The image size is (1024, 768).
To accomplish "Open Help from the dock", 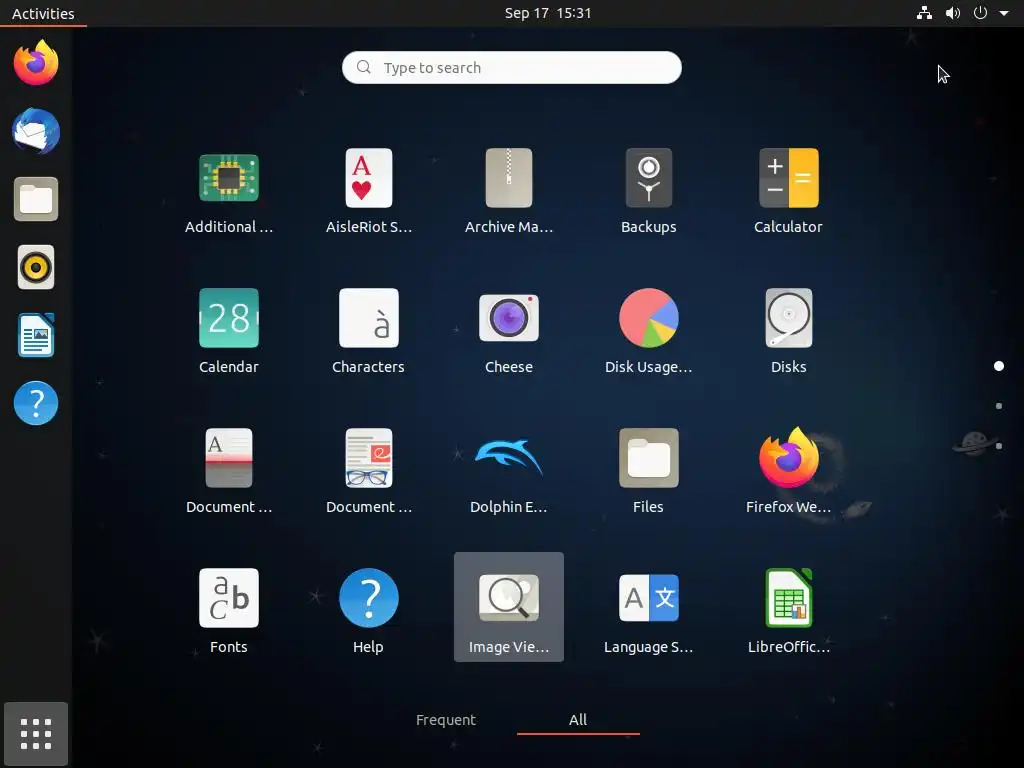I will click(36, 403).
